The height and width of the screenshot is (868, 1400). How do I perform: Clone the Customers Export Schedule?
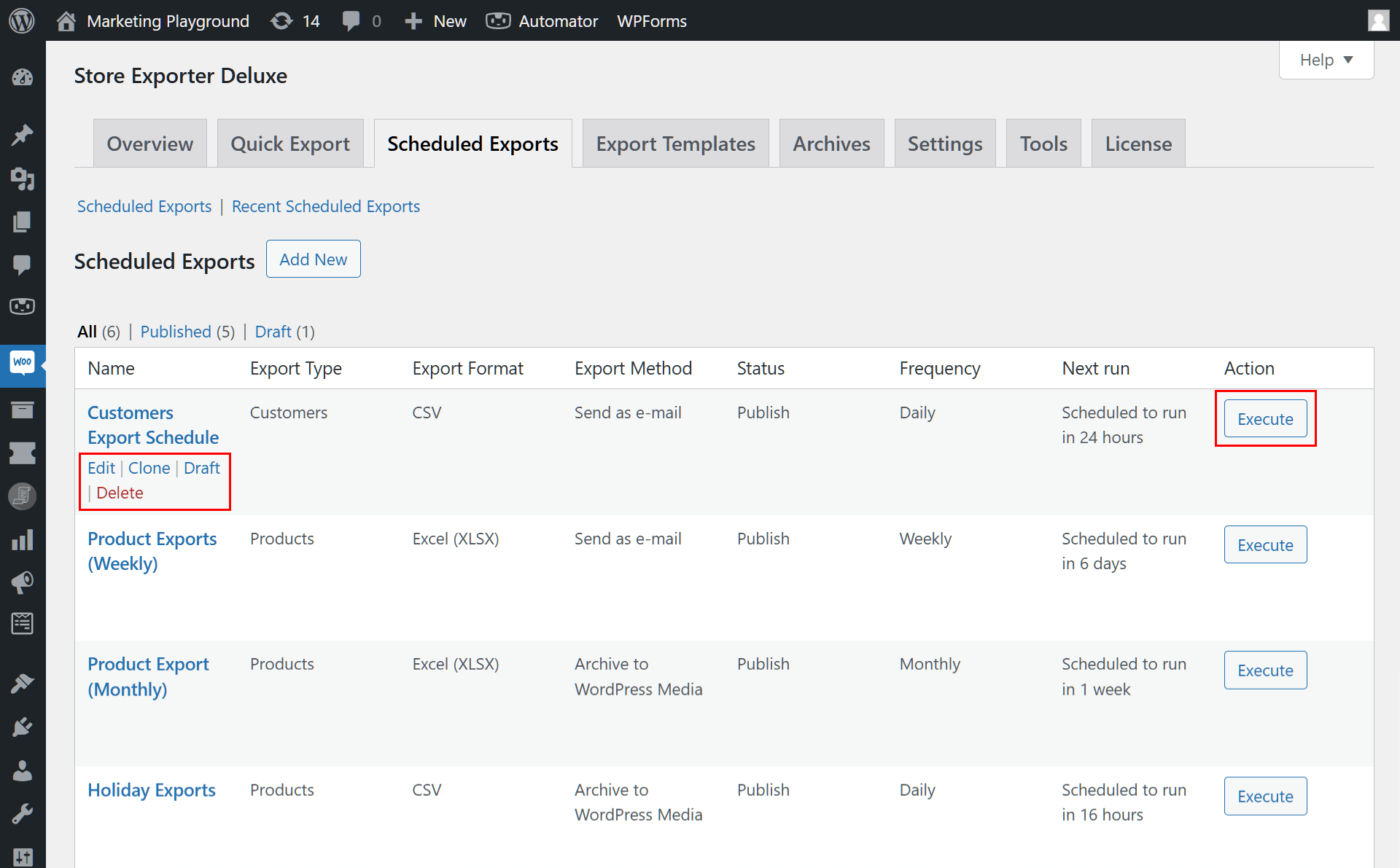click(x=149, y=468)
